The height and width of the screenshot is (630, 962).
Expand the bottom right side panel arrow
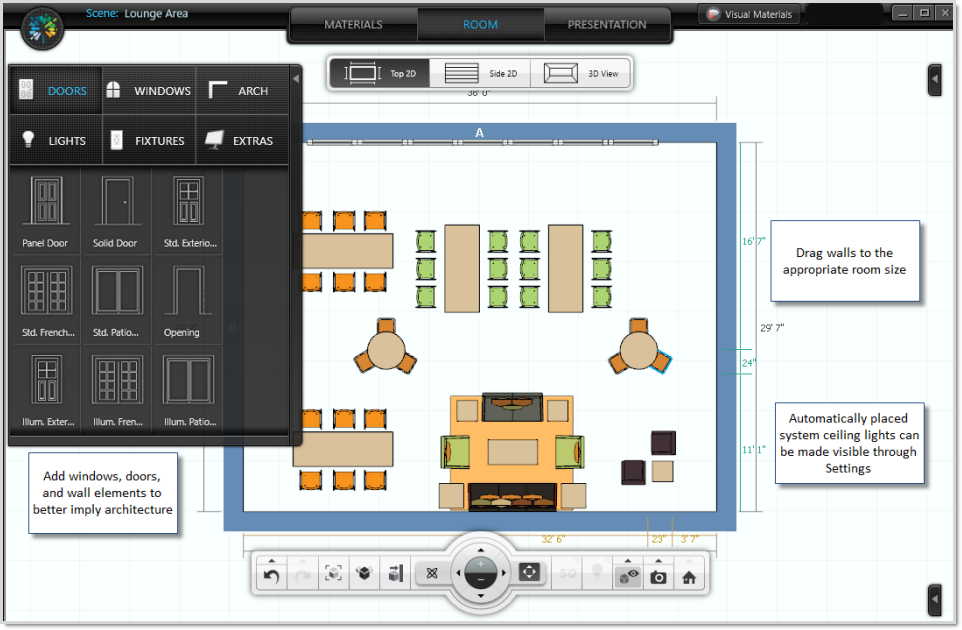pyautogui.click(x=934, y=599)
